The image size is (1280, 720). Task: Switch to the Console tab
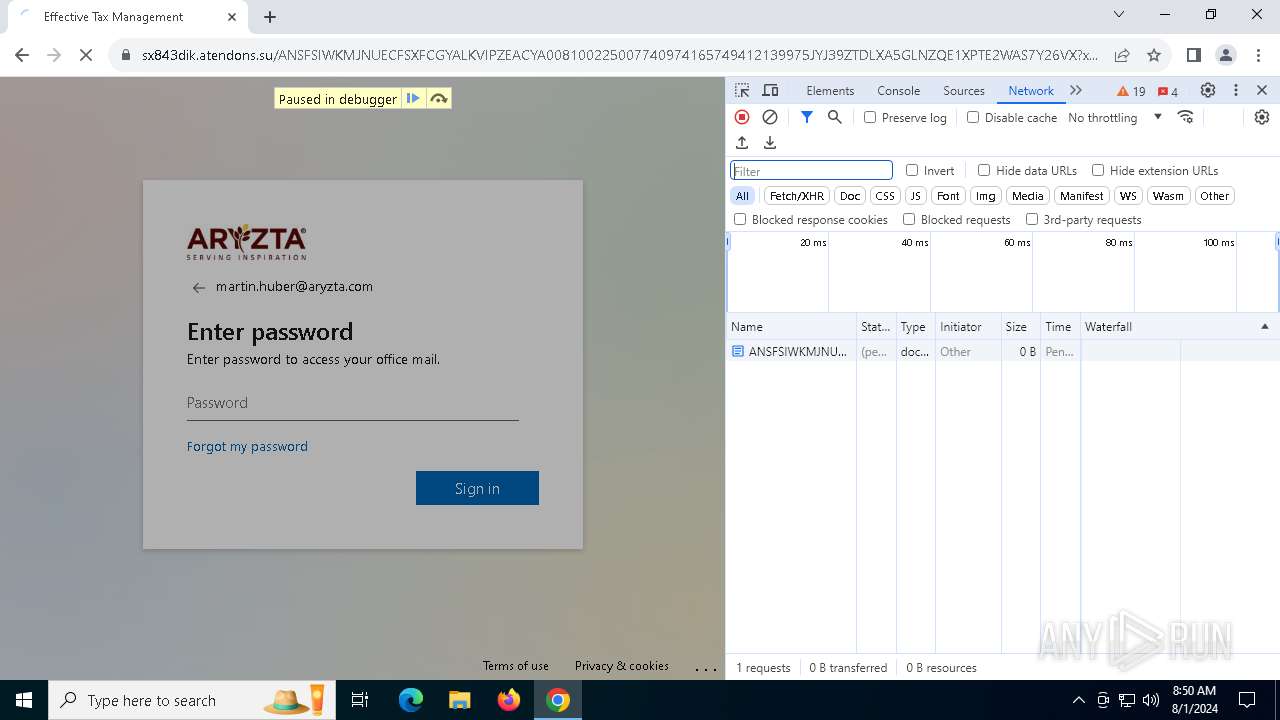[x=898, y=90]
